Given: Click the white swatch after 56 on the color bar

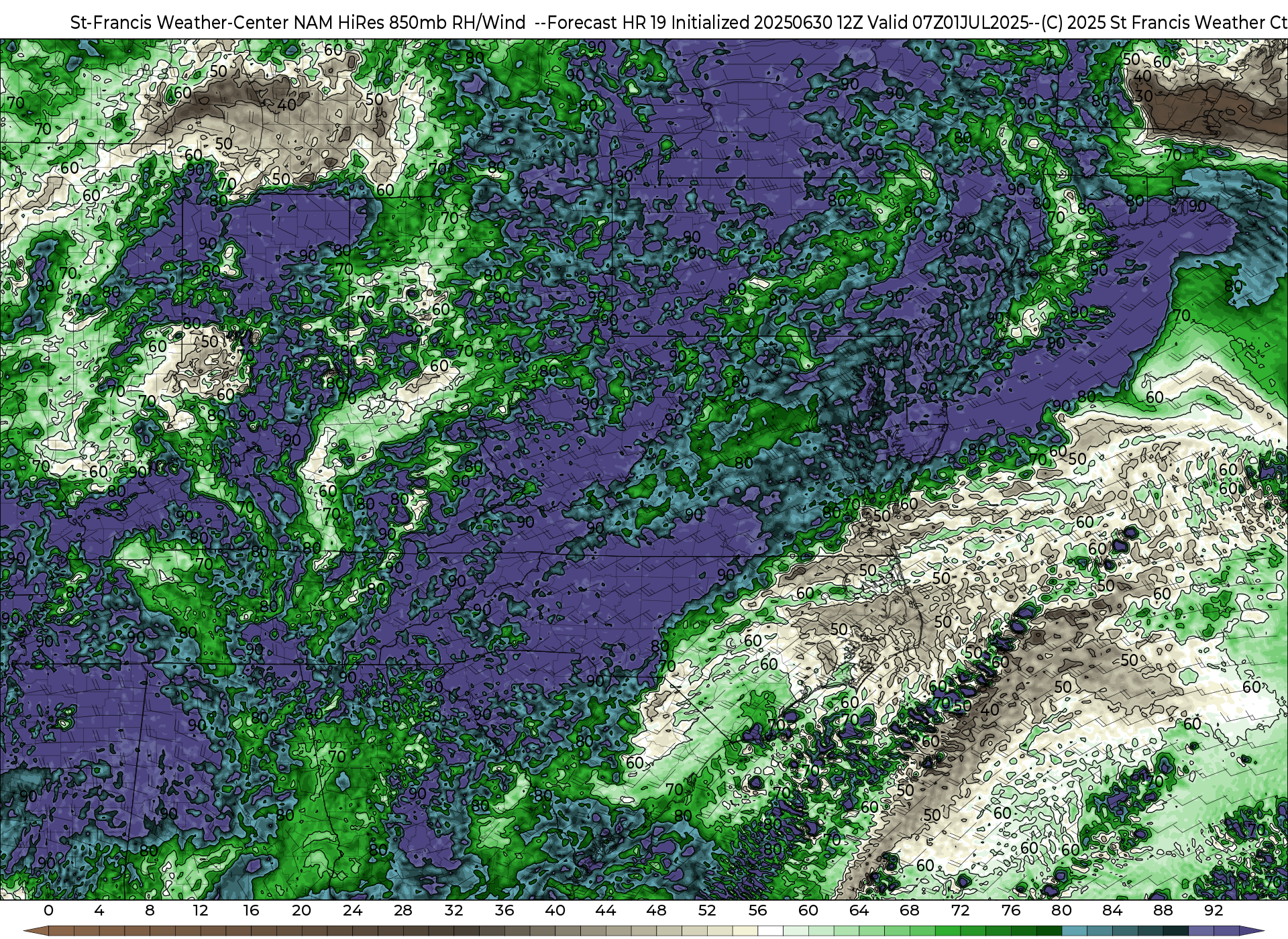Looking at the screenshot, I should 771,931.
